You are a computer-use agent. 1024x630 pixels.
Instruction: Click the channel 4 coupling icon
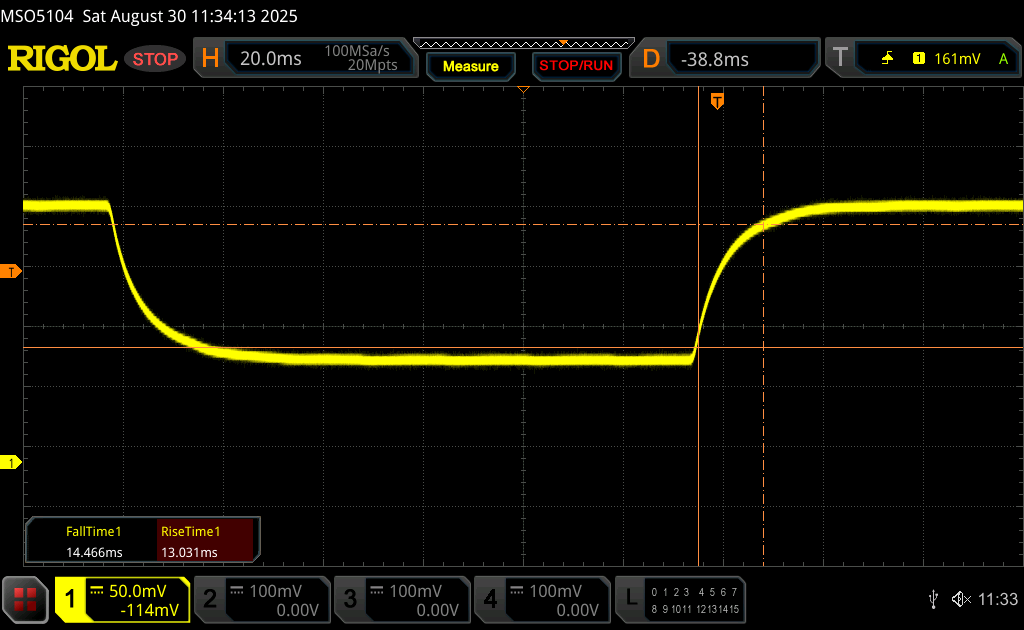517,591
